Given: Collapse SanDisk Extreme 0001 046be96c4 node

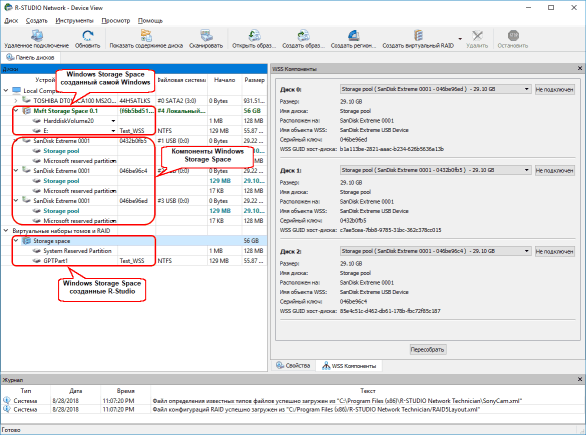Looking at the screenshot, I should [16, 170].
